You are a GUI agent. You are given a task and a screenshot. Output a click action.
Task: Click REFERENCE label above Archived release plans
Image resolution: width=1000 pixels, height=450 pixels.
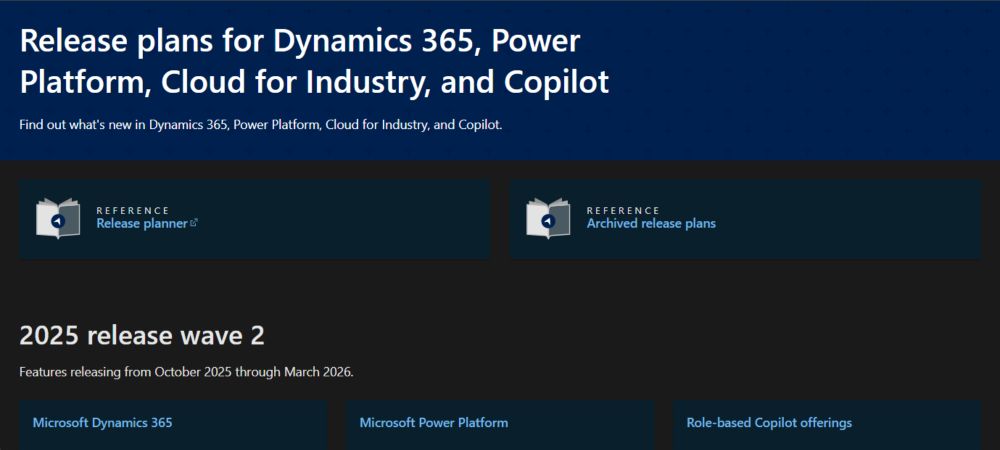click(x=623, y=210)
